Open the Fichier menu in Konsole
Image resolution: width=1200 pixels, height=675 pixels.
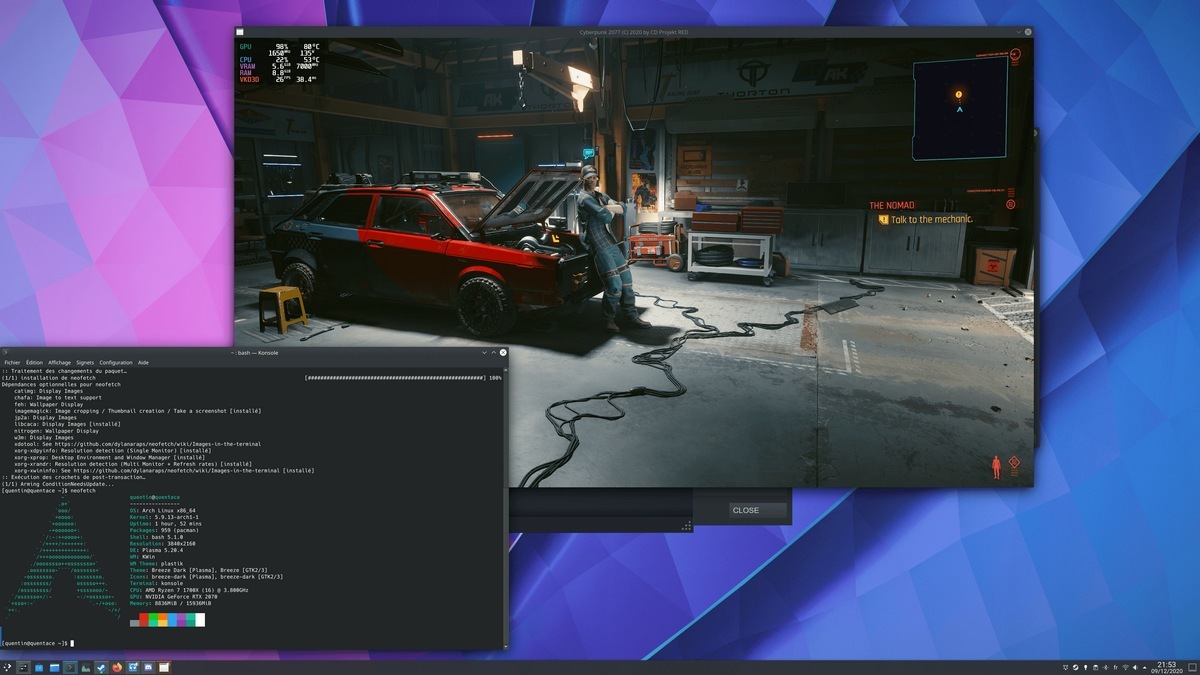click(x=12, y=362)
